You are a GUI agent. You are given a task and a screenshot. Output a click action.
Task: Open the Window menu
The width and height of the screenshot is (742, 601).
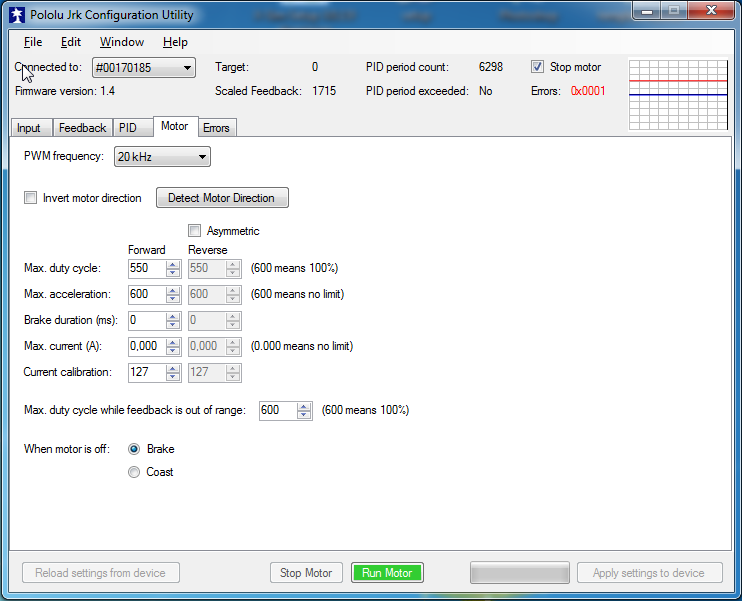122,42
